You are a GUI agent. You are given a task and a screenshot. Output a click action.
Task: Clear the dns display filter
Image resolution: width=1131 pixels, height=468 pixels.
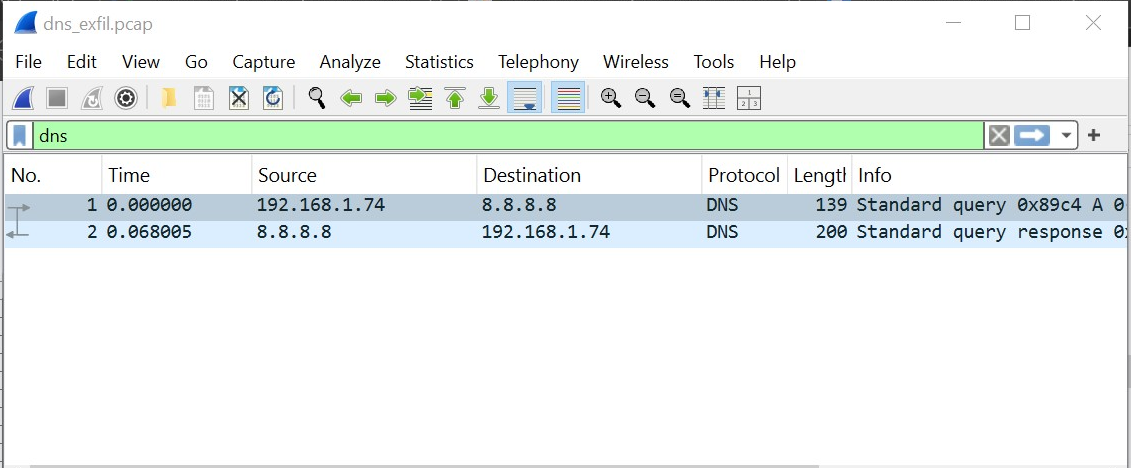tap(998, 136)
